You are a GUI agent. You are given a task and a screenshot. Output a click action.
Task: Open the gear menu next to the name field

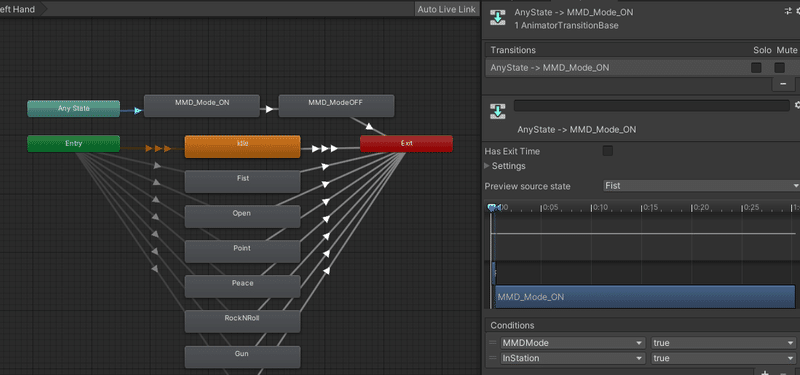pyautogui.click(x=797, y=106)
